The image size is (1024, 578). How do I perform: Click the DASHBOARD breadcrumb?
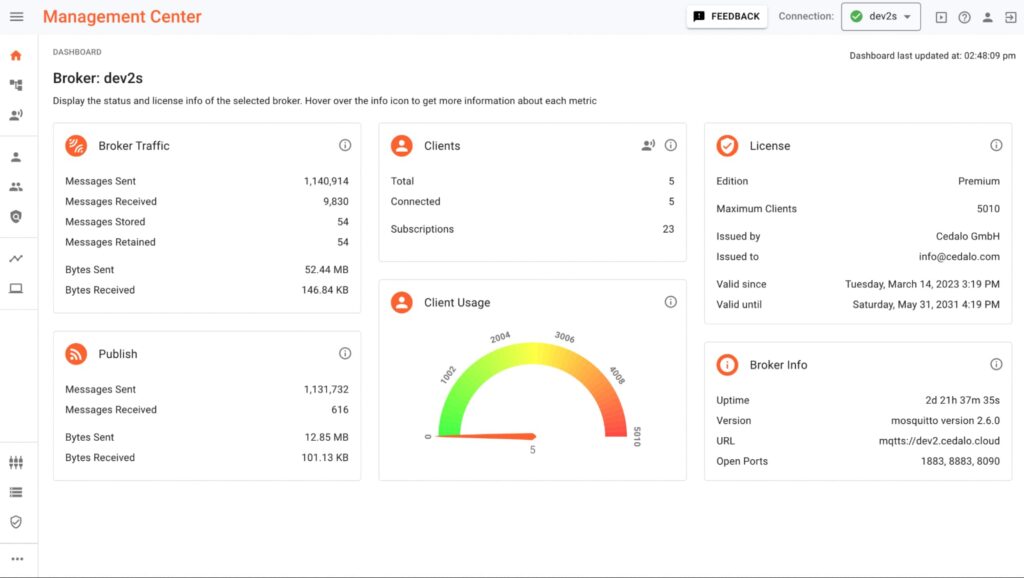(x=77, y=52)
